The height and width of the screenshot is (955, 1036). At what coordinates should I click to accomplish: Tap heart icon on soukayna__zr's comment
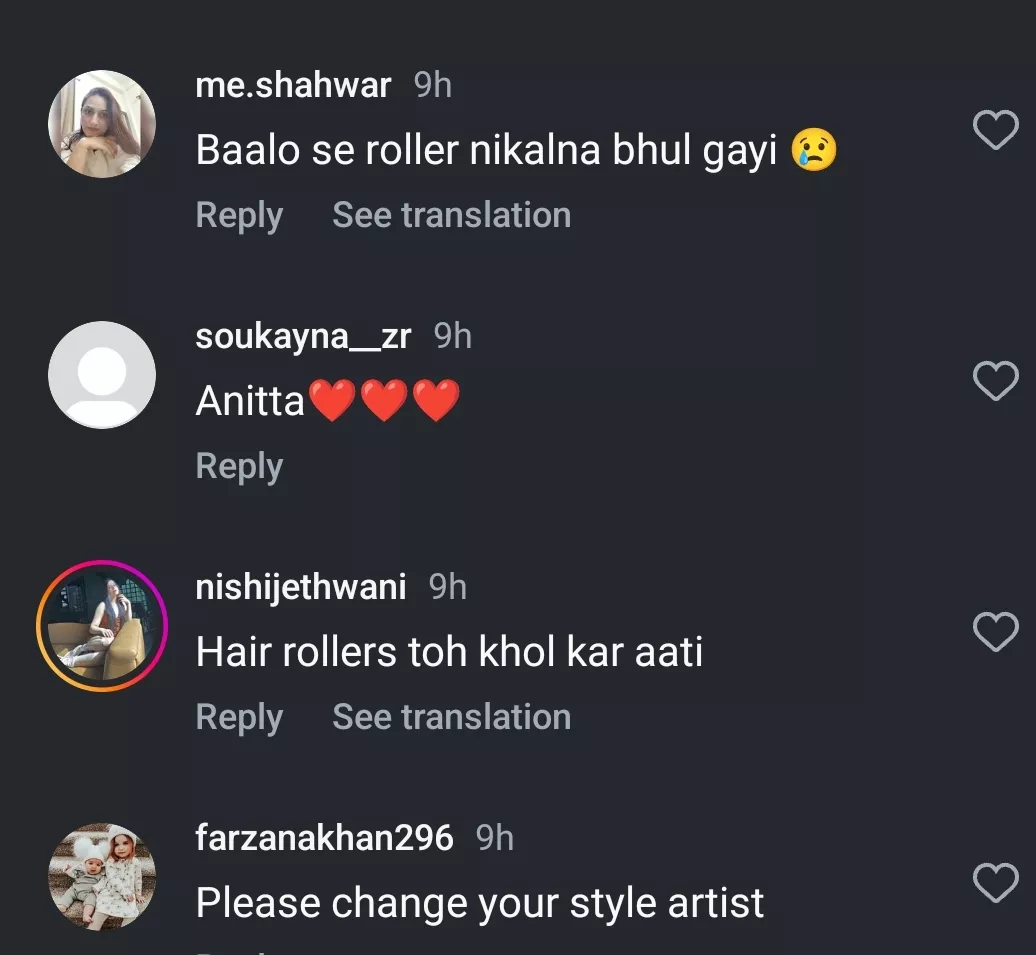coord(995,381)
